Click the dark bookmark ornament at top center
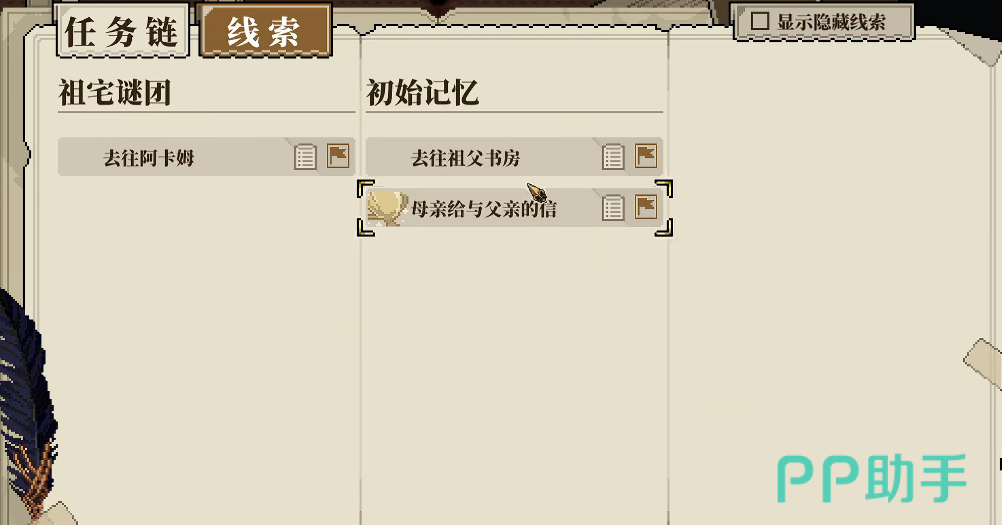Viewport: 1002px width, 525px height. click(438, 8)
